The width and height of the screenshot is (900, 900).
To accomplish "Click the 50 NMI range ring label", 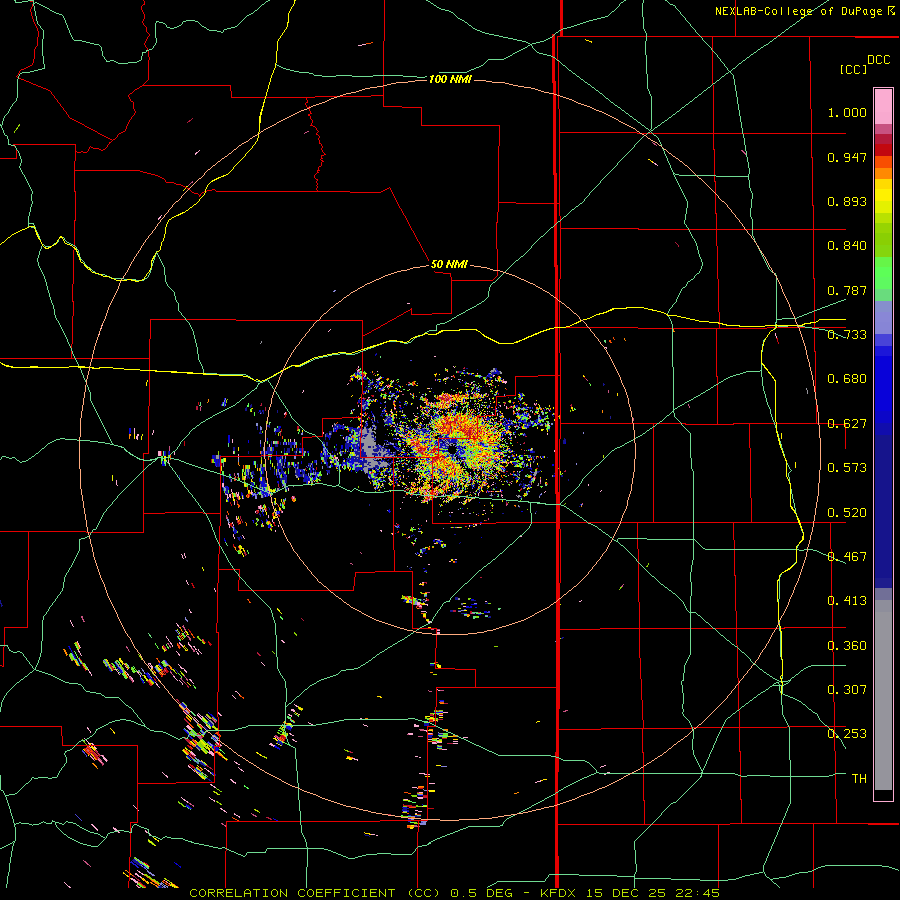I will coord(449,264).
